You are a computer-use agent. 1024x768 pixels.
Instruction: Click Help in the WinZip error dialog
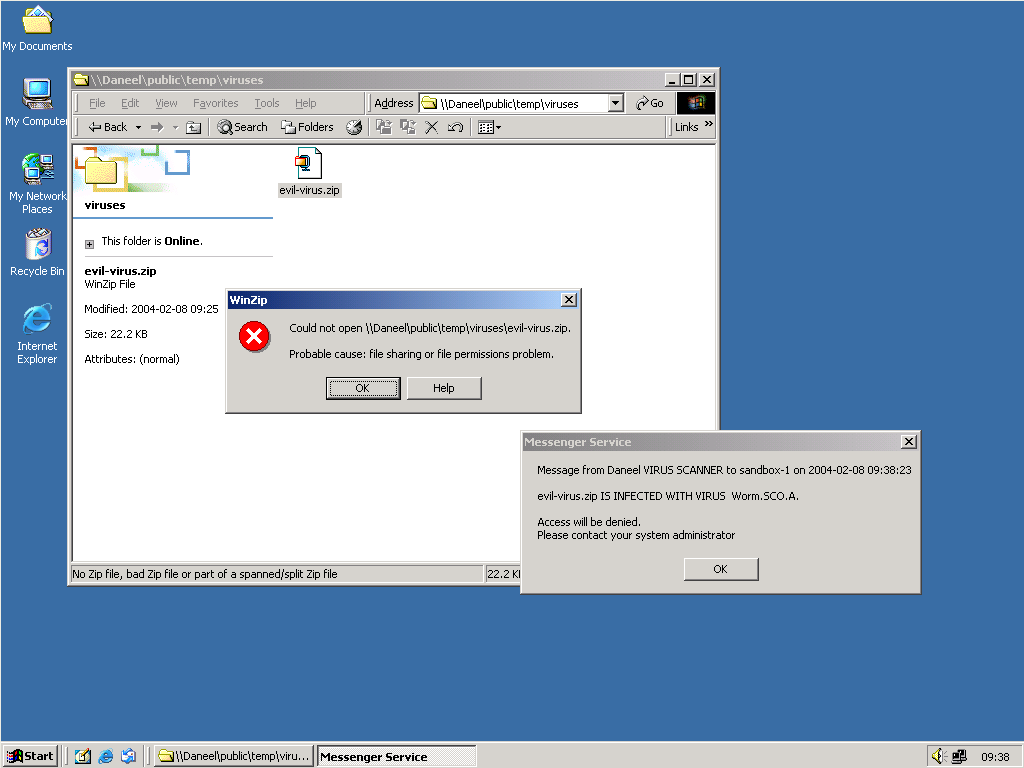coord(443,388)
